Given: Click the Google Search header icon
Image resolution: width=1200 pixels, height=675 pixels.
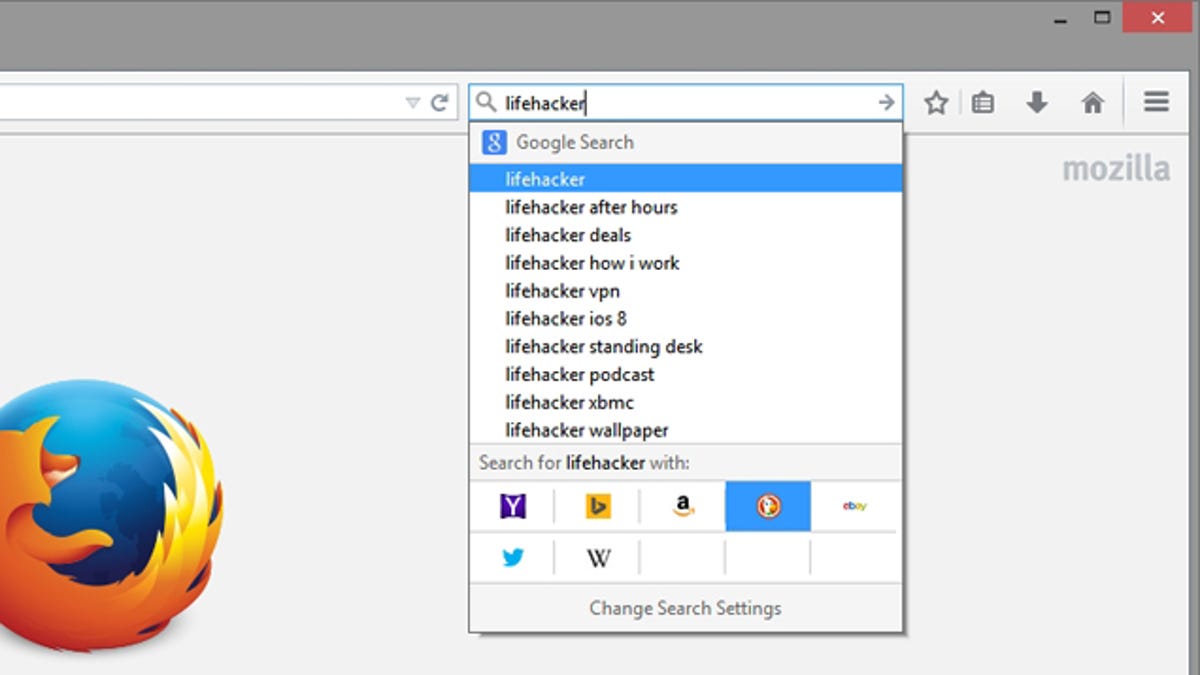Looking at the screenshot, I should [x=494, y=142].
